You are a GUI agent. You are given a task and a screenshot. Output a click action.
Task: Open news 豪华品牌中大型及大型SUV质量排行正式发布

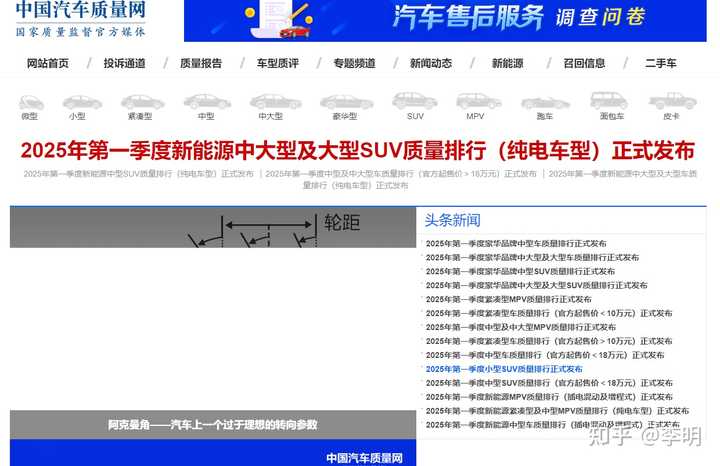536,285
